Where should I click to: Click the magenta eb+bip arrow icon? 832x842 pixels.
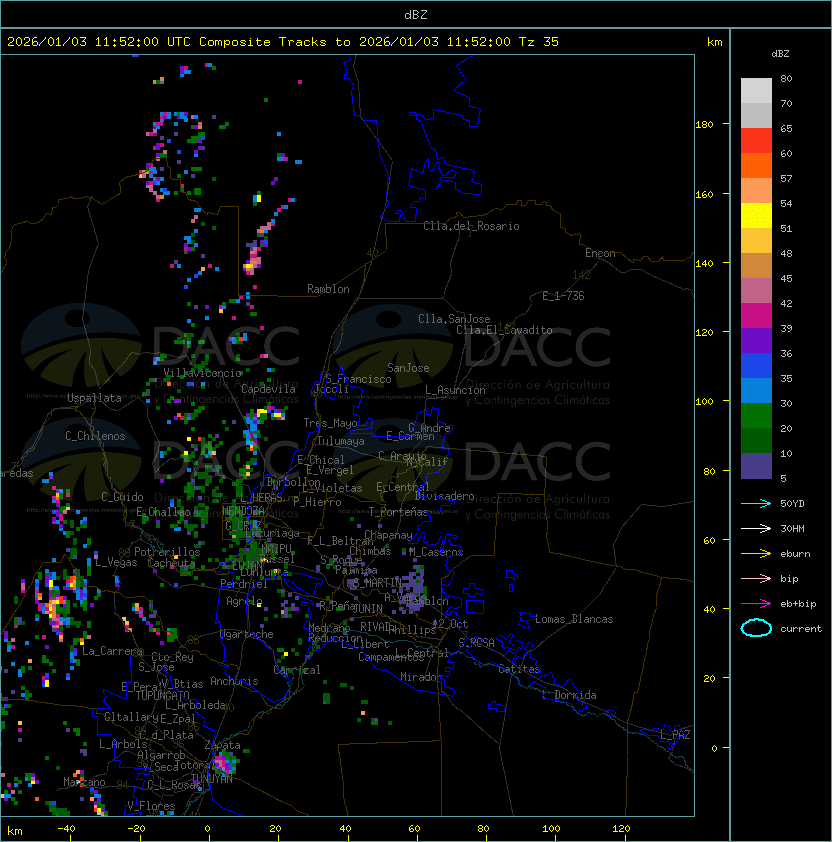tap(756, 604)
